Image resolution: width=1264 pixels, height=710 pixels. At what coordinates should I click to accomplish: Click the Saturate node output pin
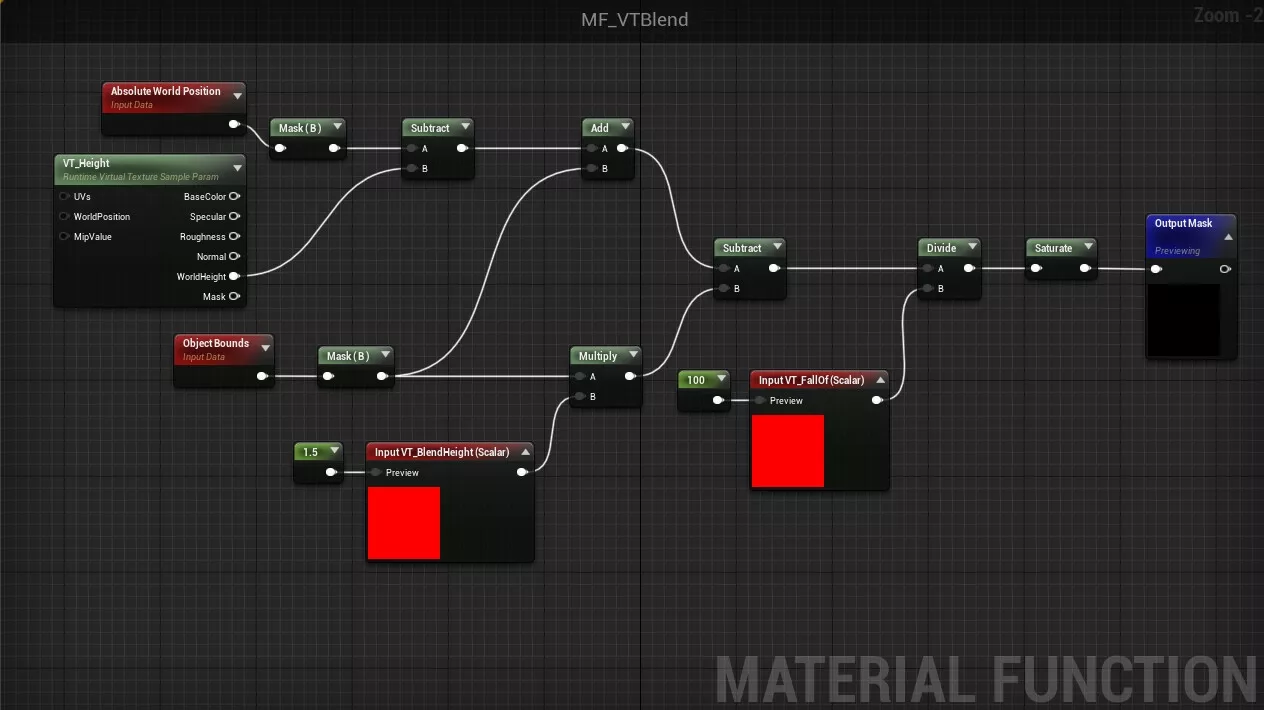coord(1085,269)
